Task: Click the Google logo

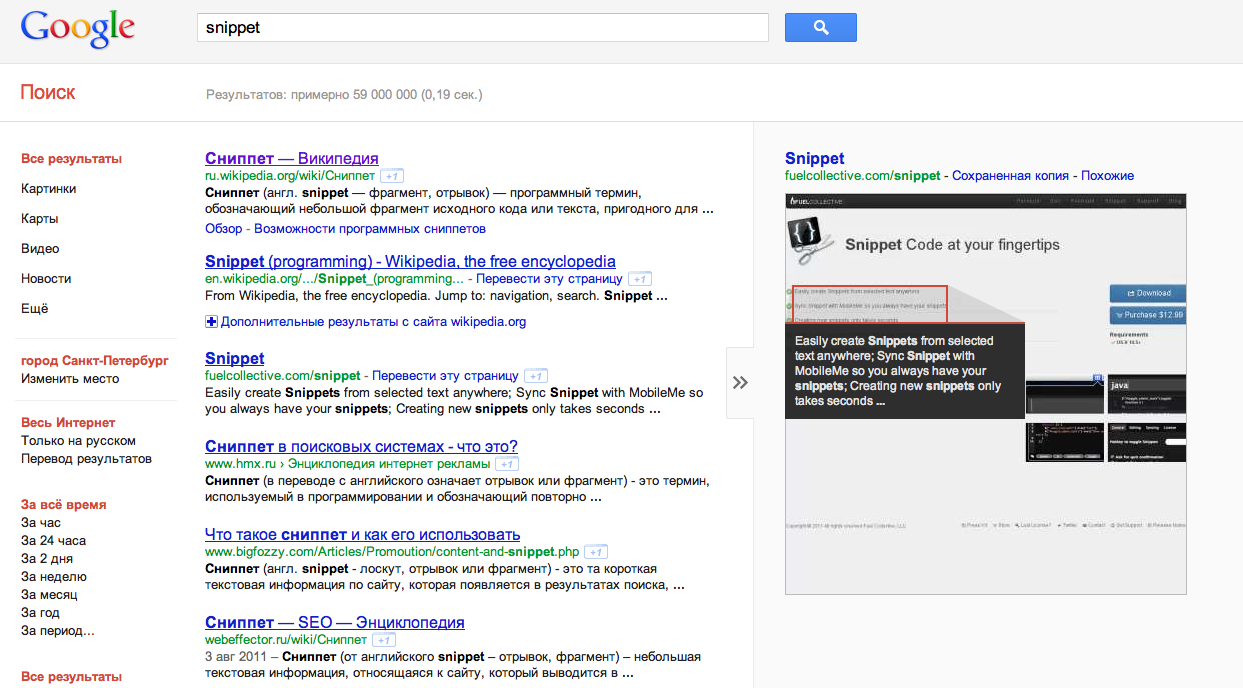Action: [77, 28]
